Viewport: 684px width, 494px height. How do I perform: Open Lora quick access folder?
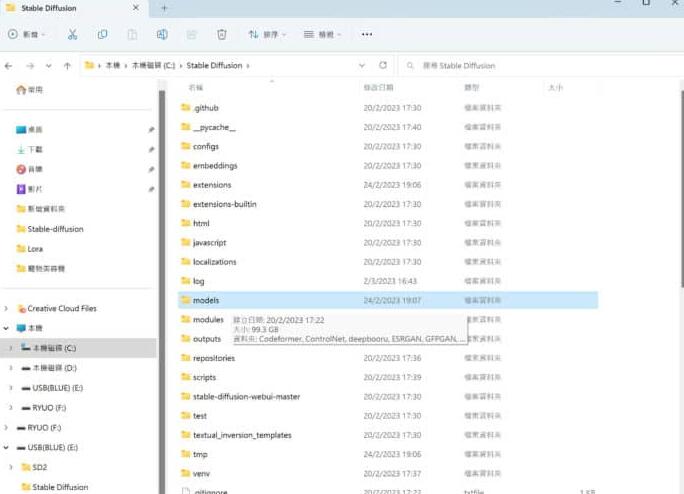(30, 248)
